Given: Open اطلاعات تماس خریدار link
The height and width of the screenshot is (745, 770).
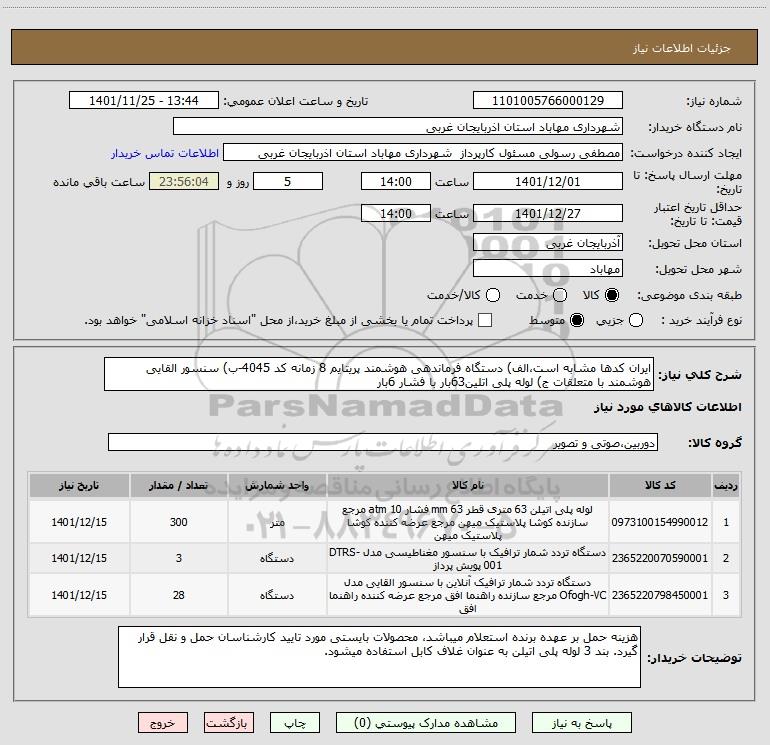Looking at the screenshot, I should click(165, 153).
